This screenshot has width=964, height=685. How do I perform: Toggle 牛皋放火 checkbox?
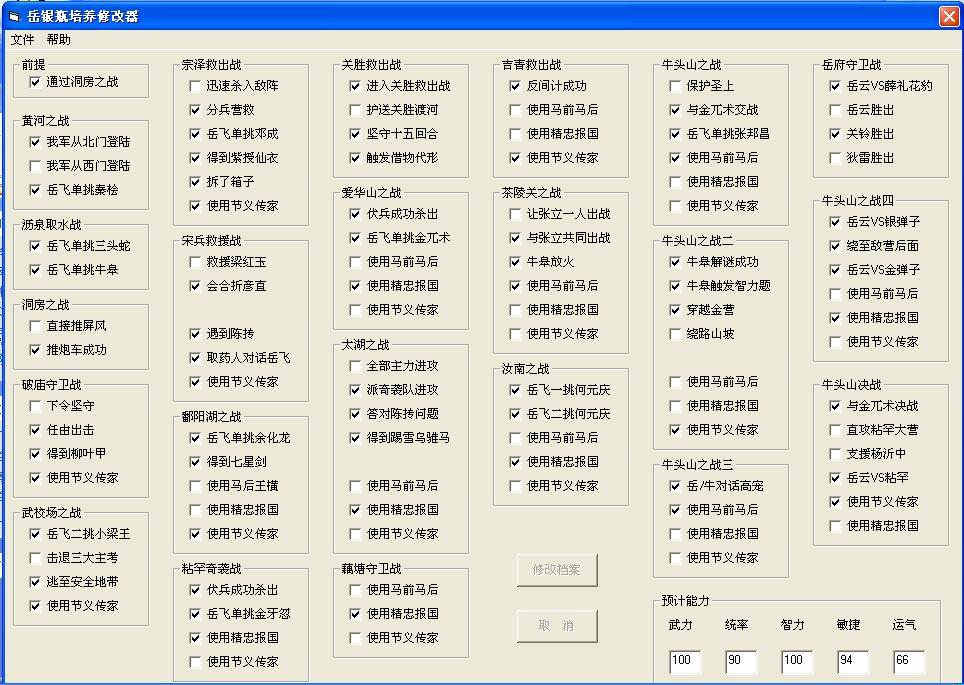[515, 262]
